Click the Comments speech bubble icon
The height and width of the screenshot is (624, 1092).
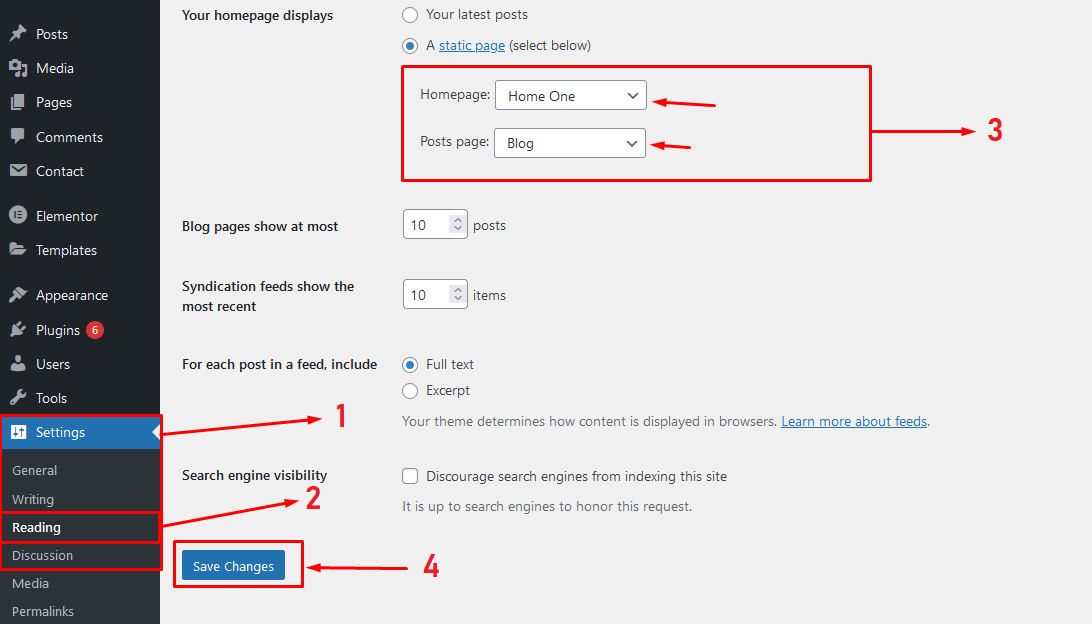(x=18, y=137)
